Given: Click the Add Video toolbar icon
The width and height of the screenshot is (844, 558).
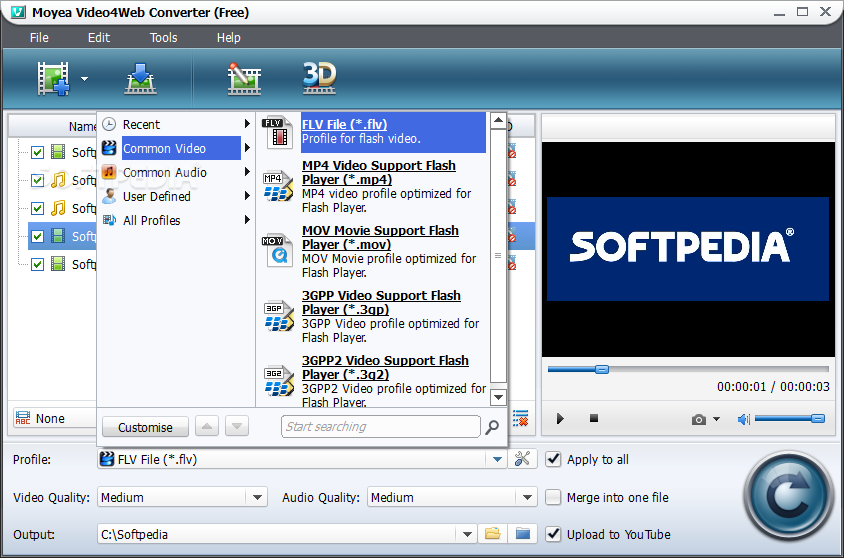Looking at the screenshot, I should pyautogui.click(x=53, y=79).
